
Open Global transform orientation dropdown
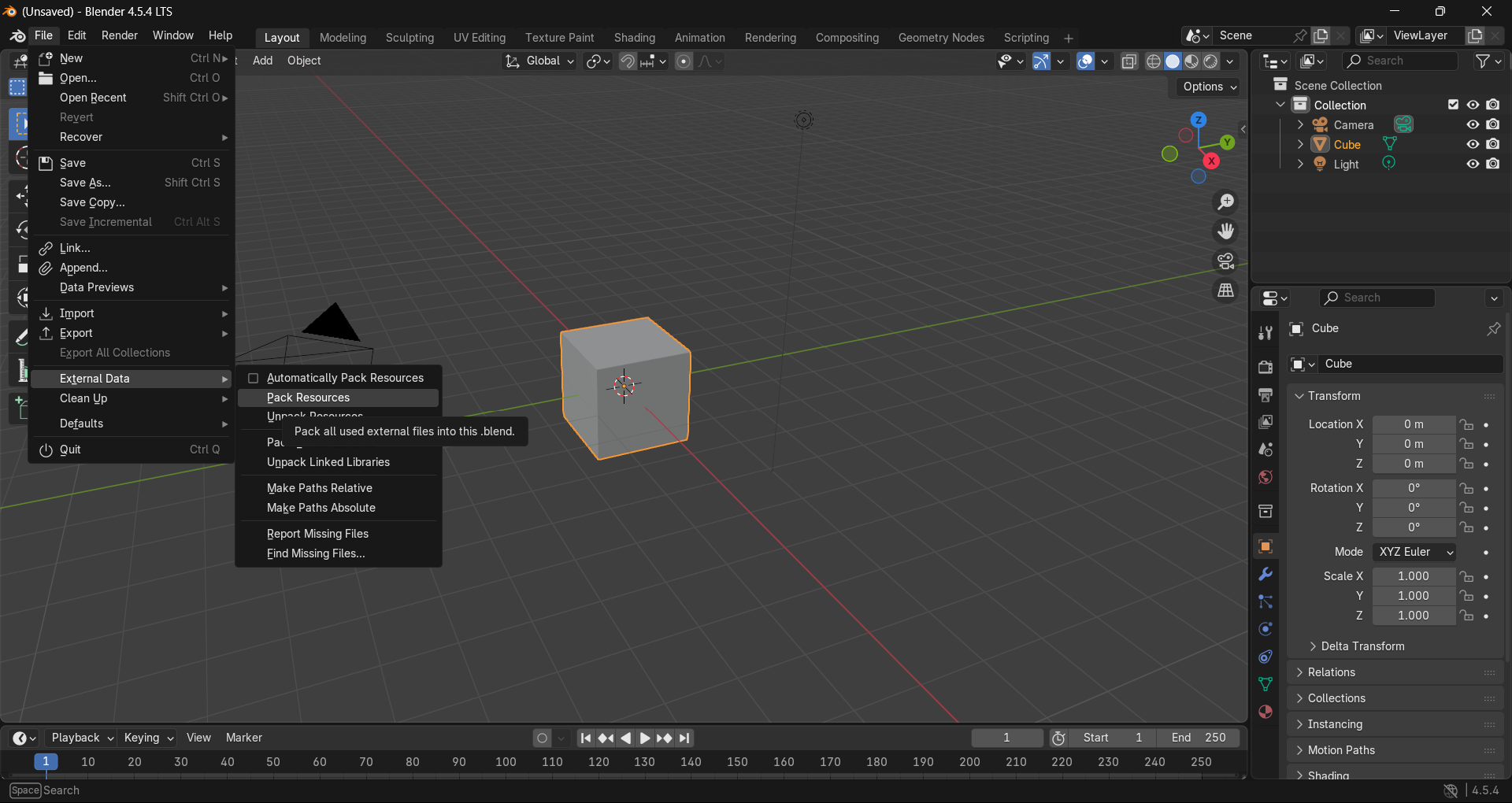[x=539, y=61]
